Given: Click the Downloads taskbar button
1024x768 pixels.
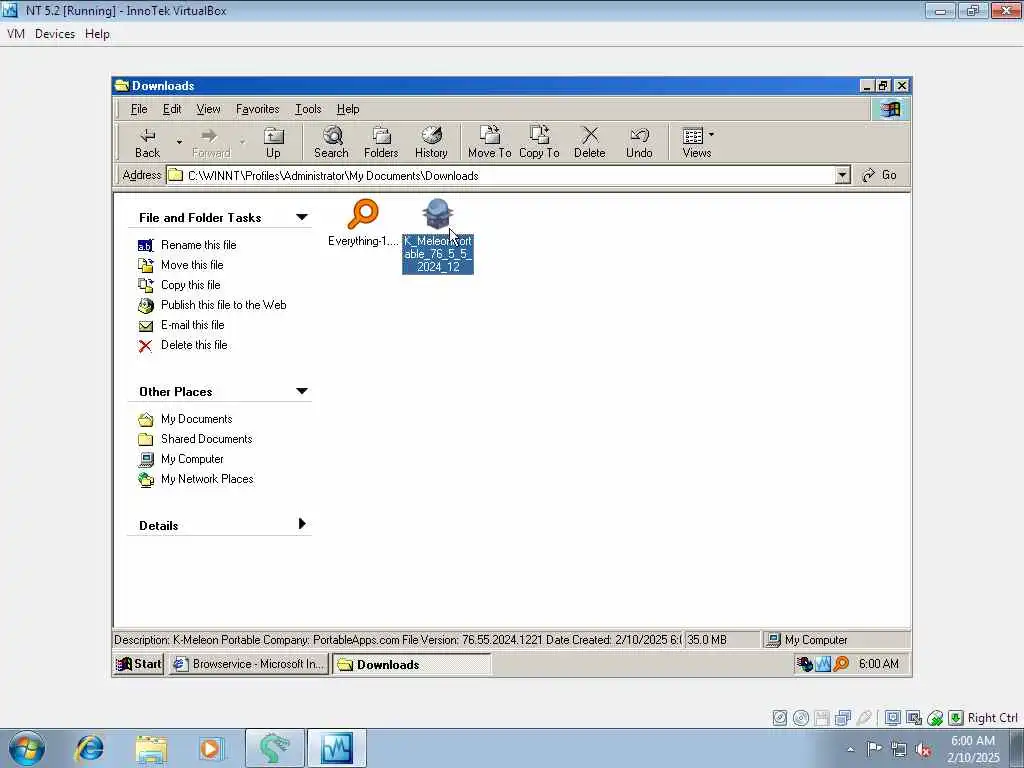Looking at the screenshot, I should click(x=411, y=664).
